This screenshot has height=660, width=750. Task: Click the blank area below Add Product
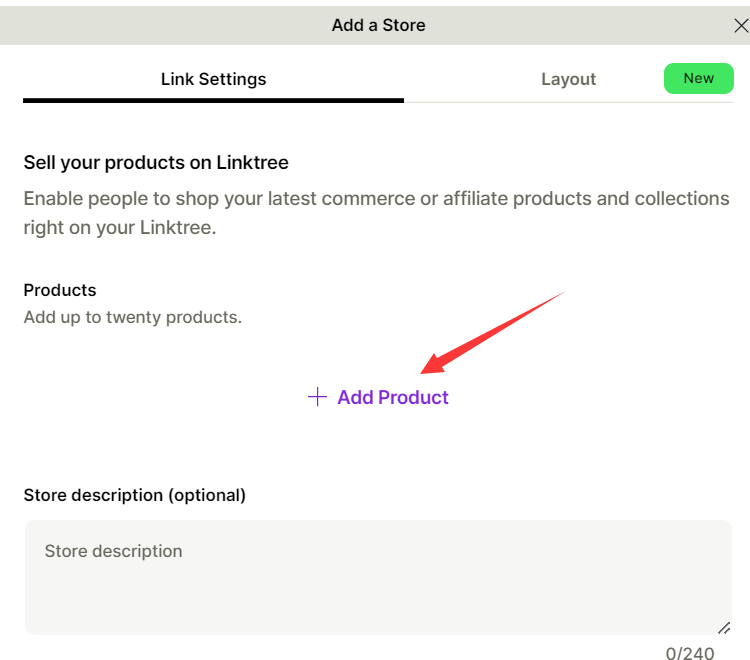pos(377,445)
